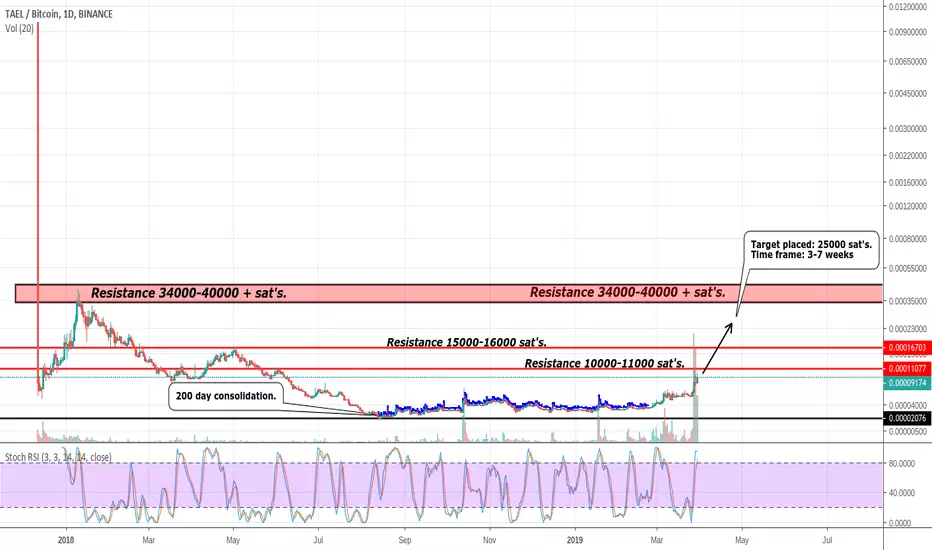Image resolution: width=932 pixels, height=550 pixels.
Task: Click the 0.00450000 price axis label
Action: coord(908,93)
